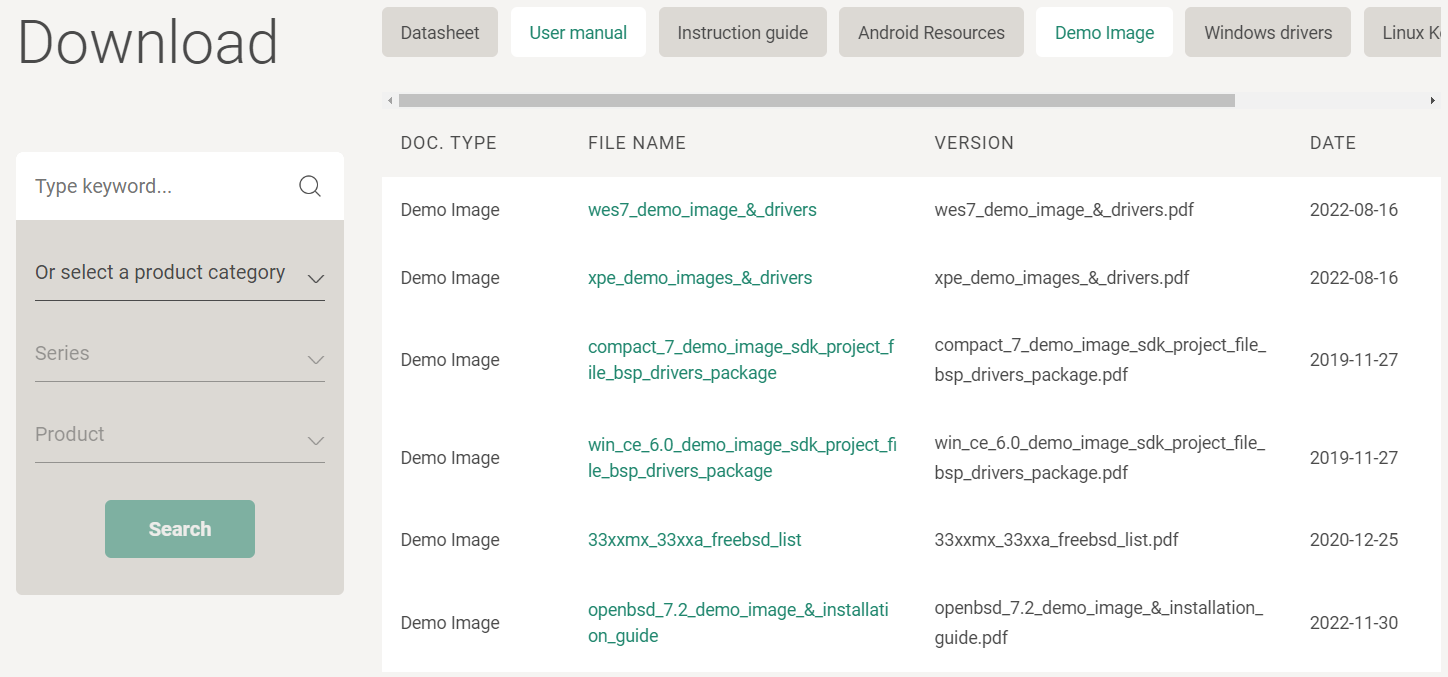Click the date 2020-12-25
Image resolution: width=1448 pixels, height=677 pixels.
point(1354,540)
